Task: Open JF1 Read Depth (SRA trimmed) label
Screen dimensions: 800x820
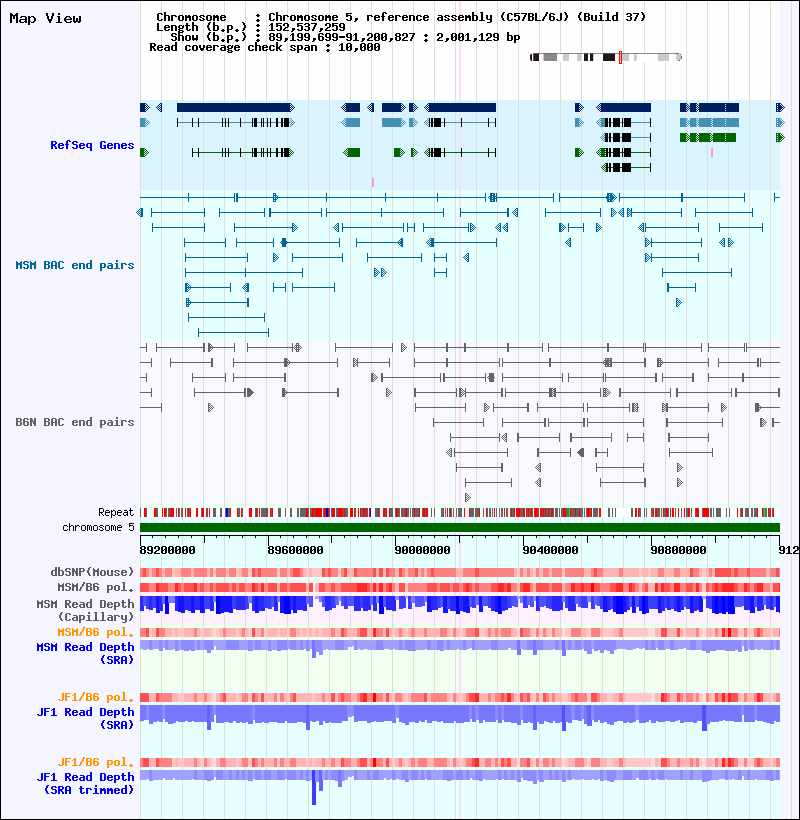Action: point(85,783)
